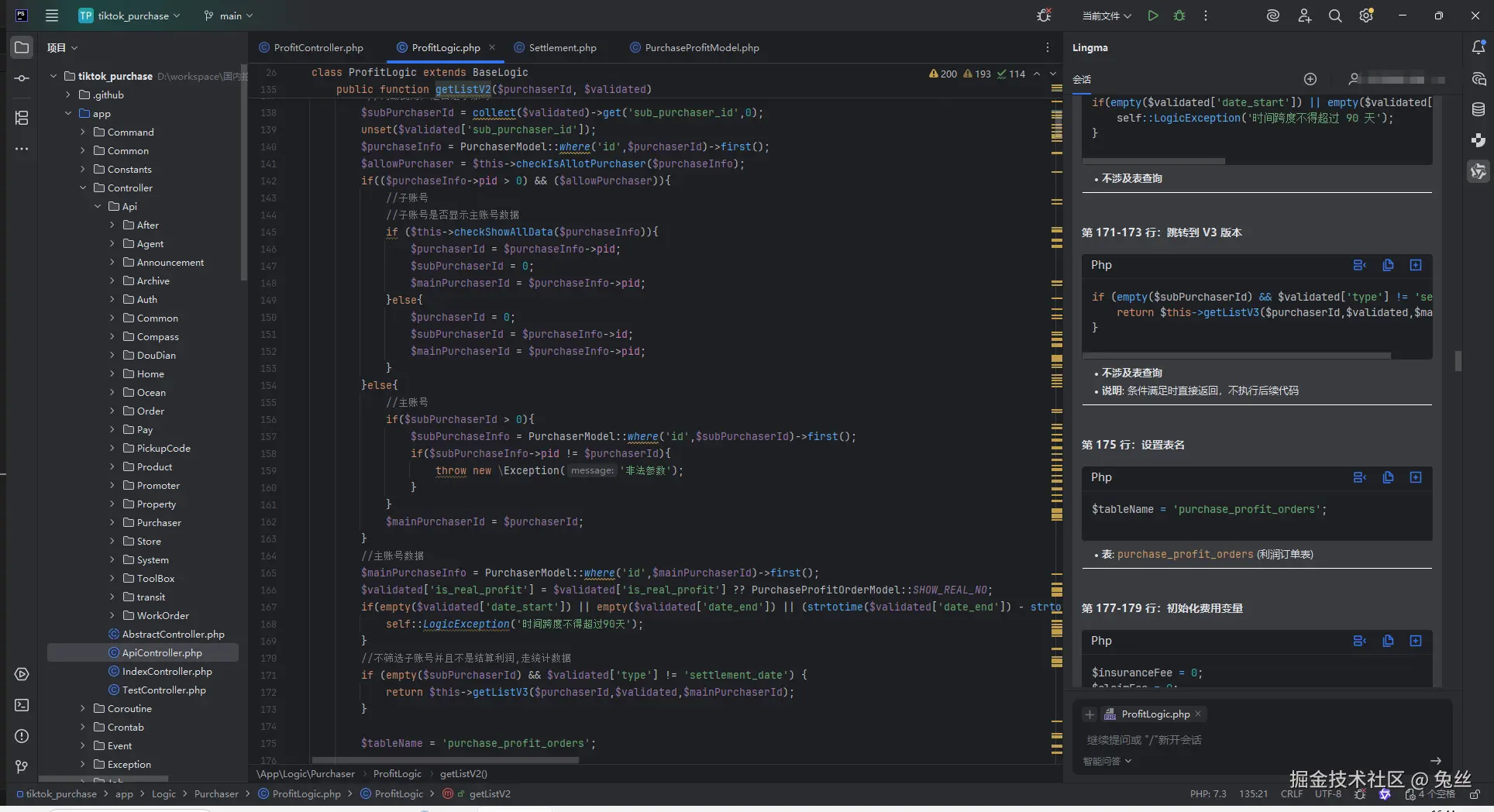This screenshot has height=812, width=1494.
Task: Open the Problems tool window icon
Action: [22, 736]
